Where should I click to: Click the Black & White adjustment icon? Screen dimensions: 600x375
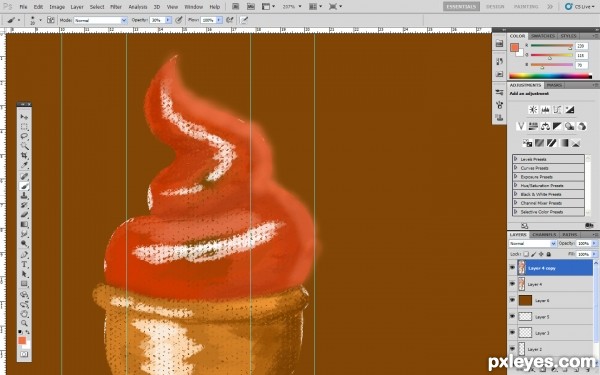558,126
